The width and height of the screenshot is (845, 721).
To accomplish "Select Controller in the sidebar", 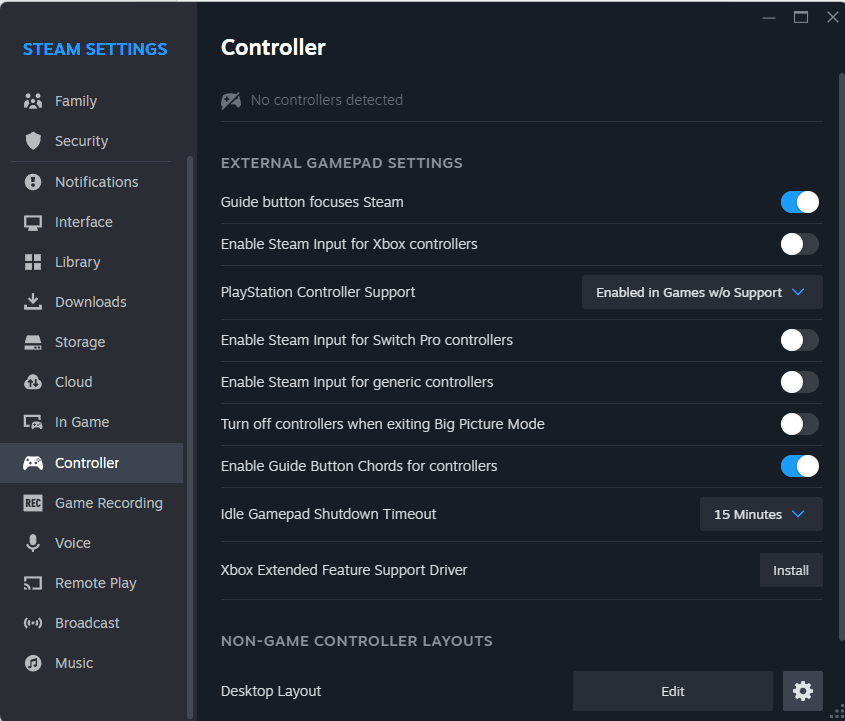I will coord(92,463).
